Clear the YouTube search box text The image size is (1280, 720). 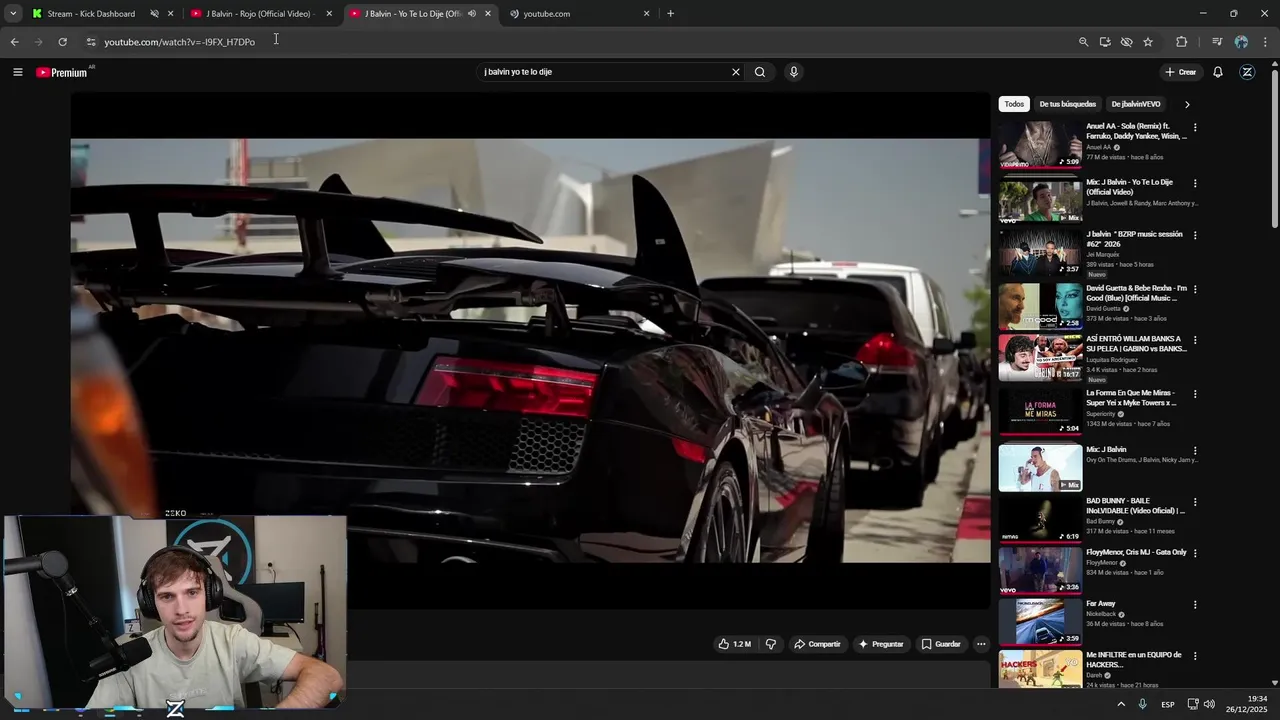click(x=736, y=72)
